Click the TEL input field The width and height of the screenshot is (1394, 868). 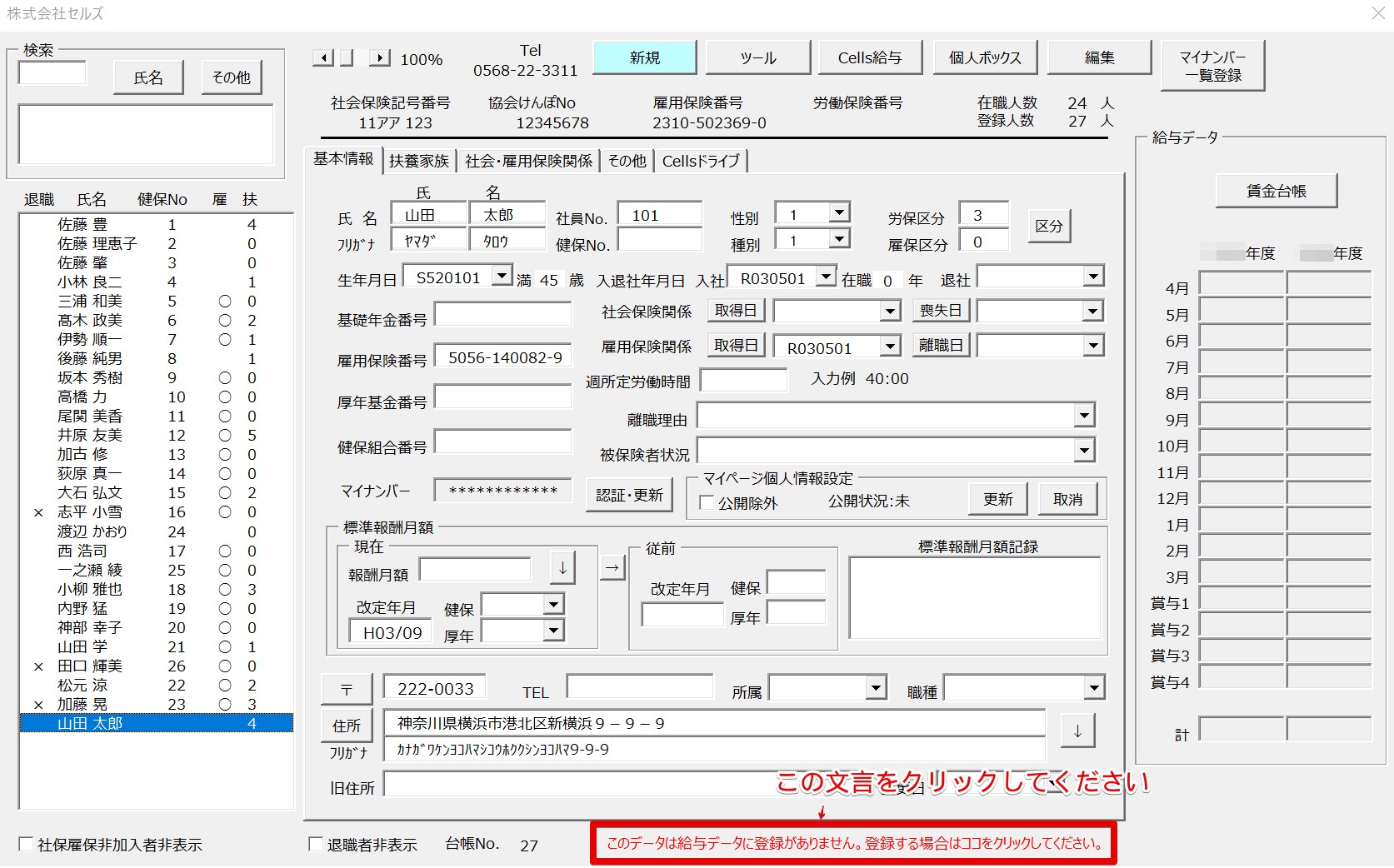click(x=640, y=687)
